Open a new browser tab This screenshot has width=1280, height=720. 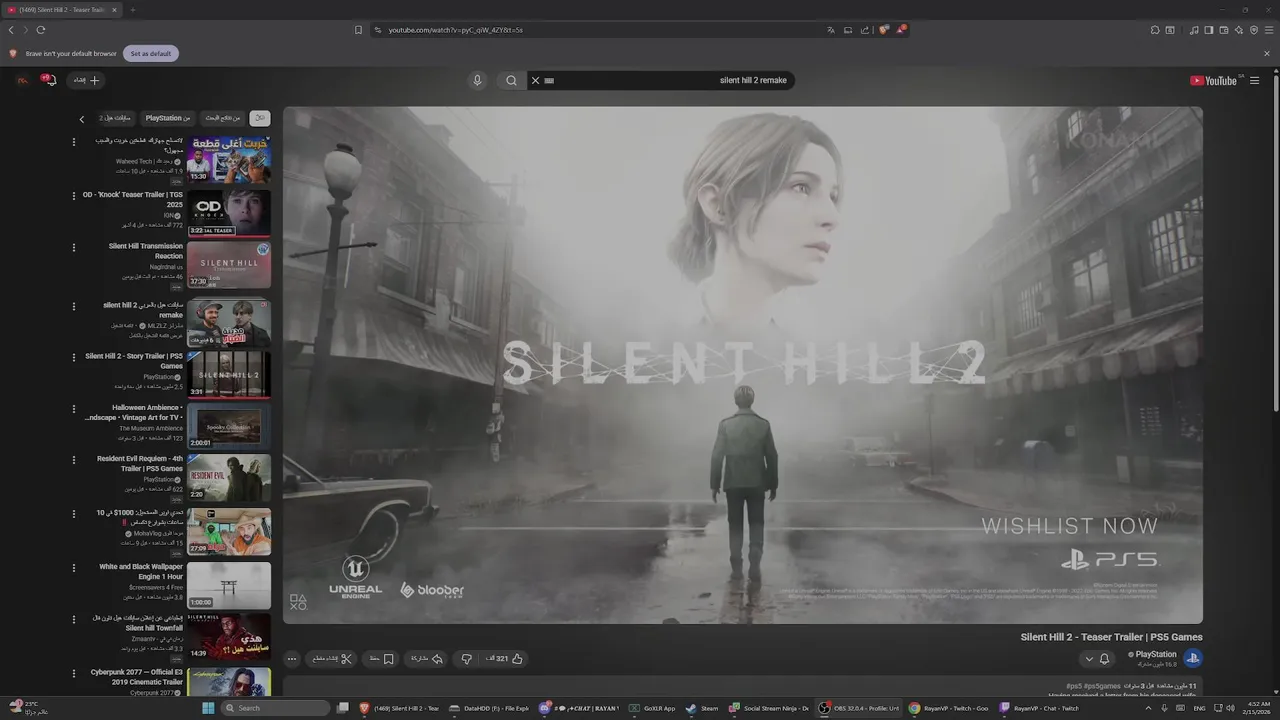point(132,10)
